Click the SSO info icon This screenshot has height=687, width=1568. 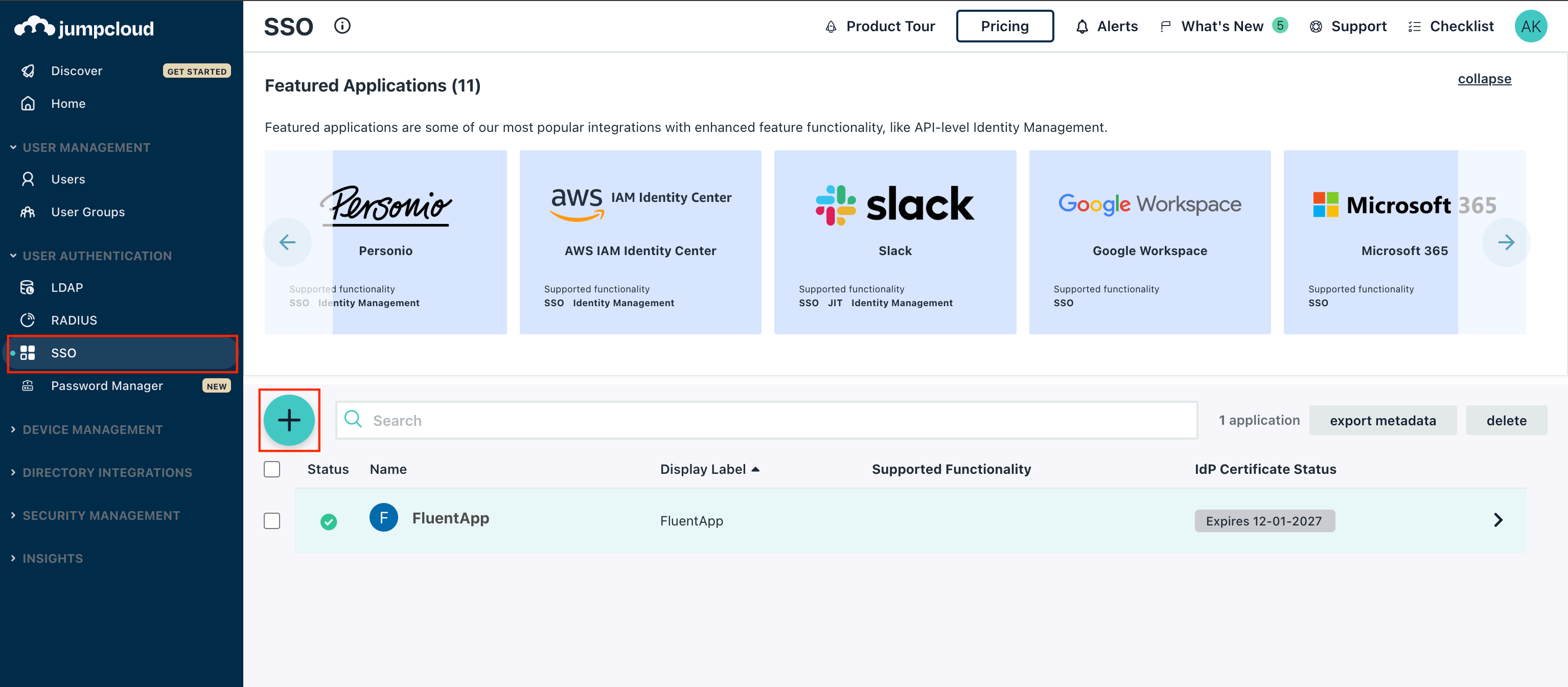(x=342, y=26)
